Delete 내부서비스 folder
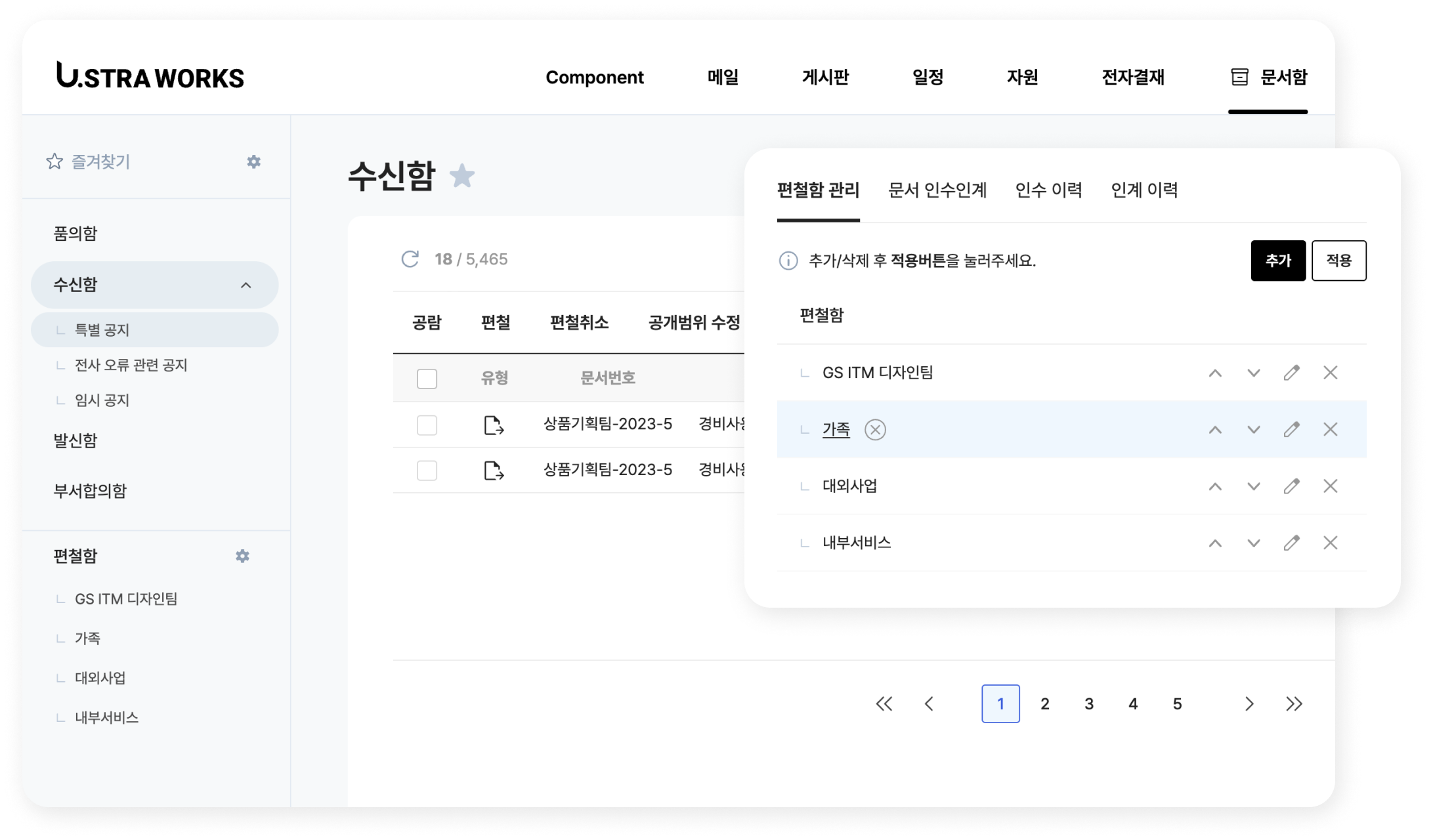1431x840 pixels. 1330,543
